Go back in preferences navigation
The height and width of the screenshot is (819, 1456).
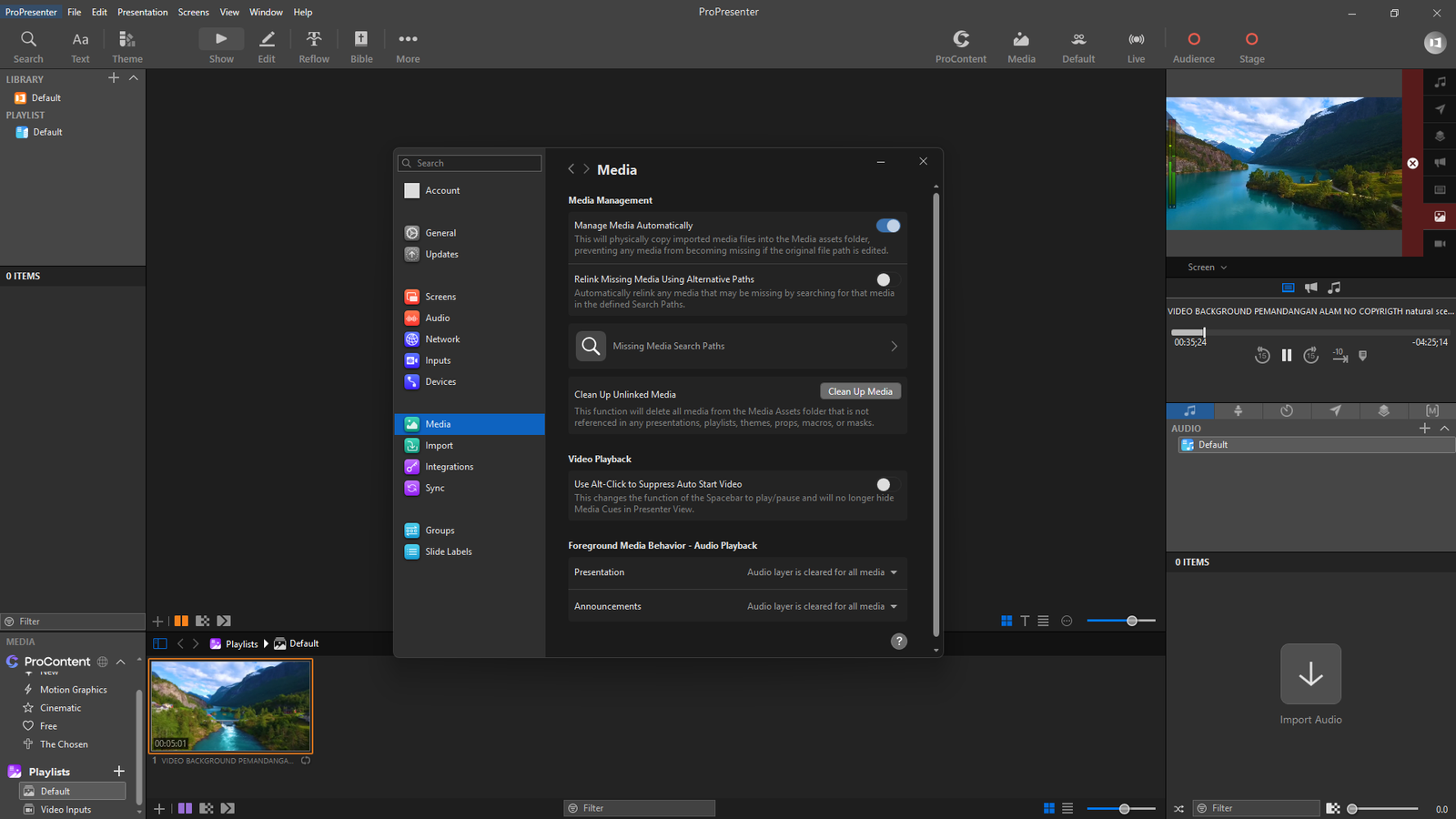571,169
